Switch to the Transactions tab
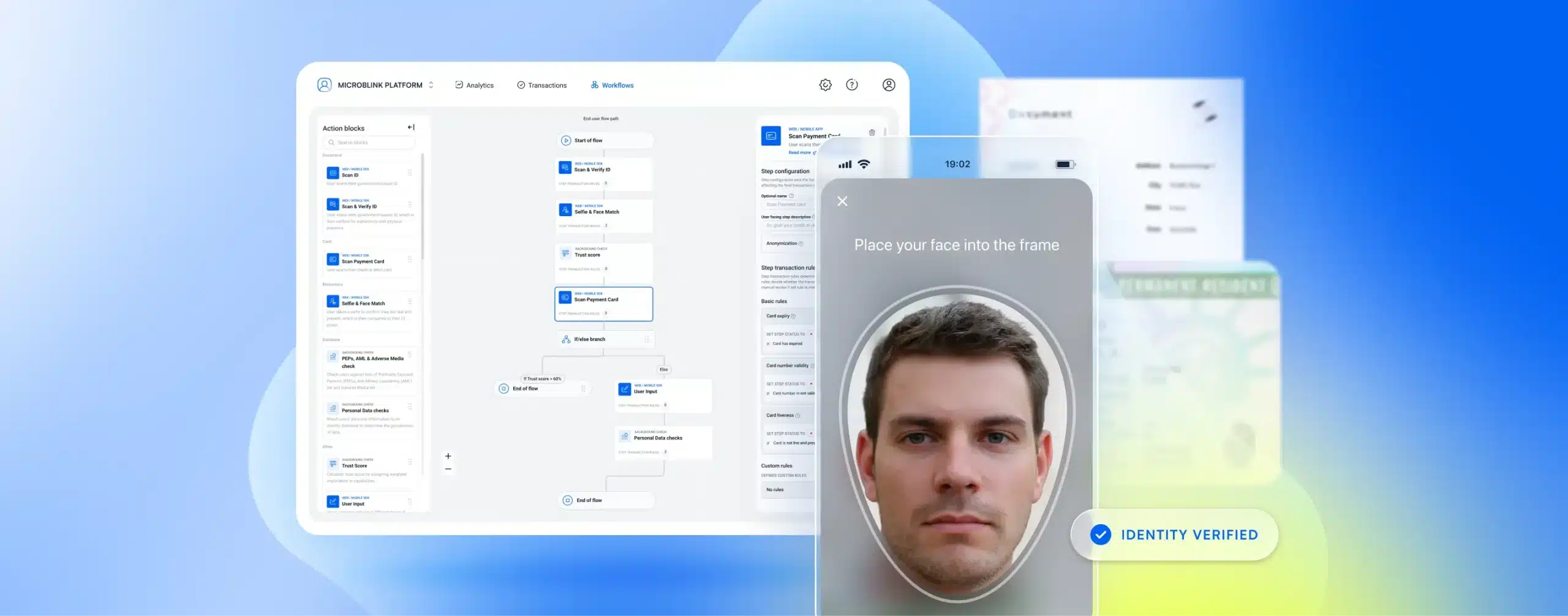Screen dimensions: 1568x616 pyautogui.click(x=541, y=85)
